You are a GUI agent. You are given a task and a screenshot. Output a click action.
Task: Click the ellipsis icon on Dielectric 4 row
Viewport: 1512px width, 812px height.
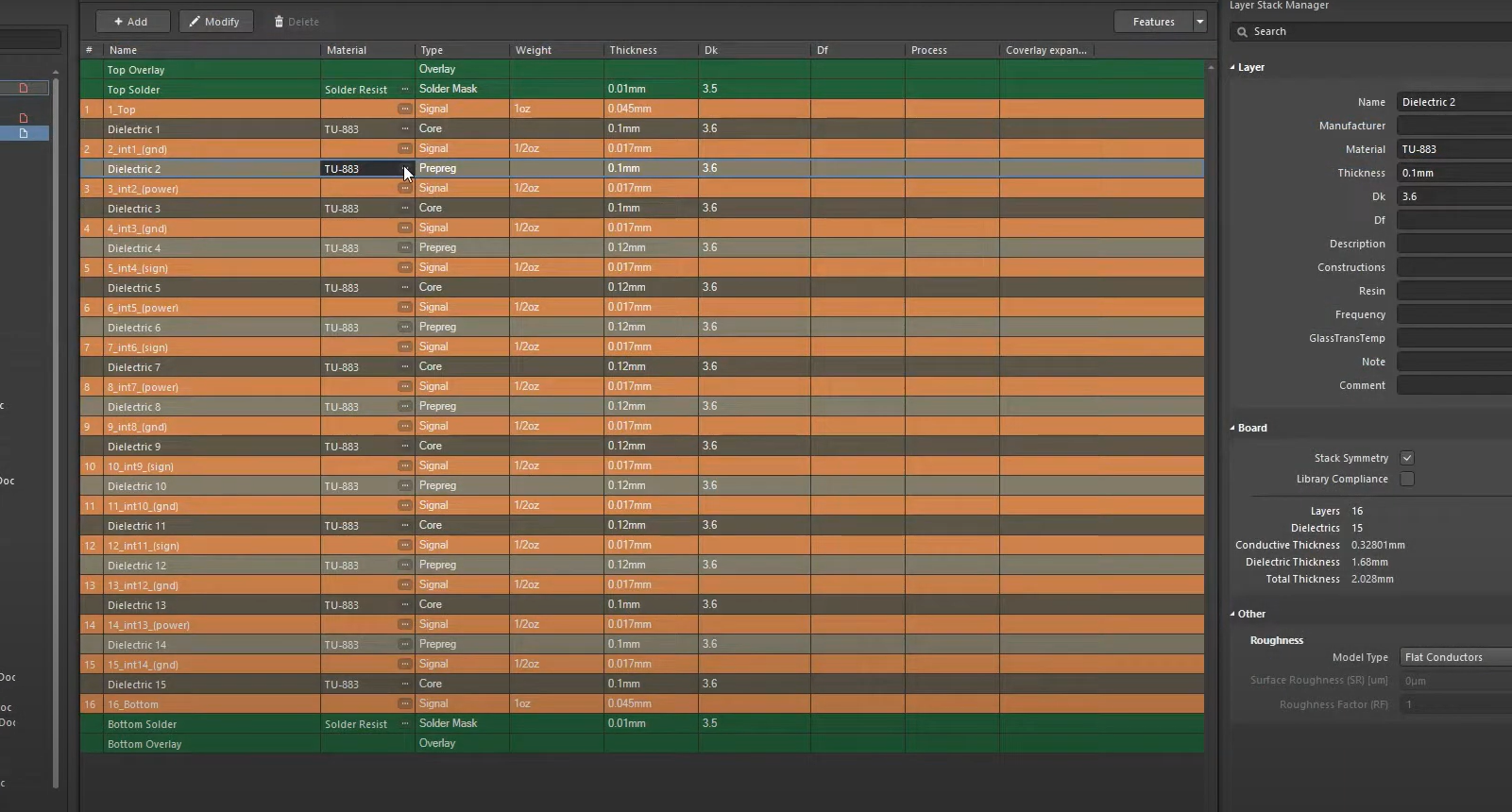[404, 248]
